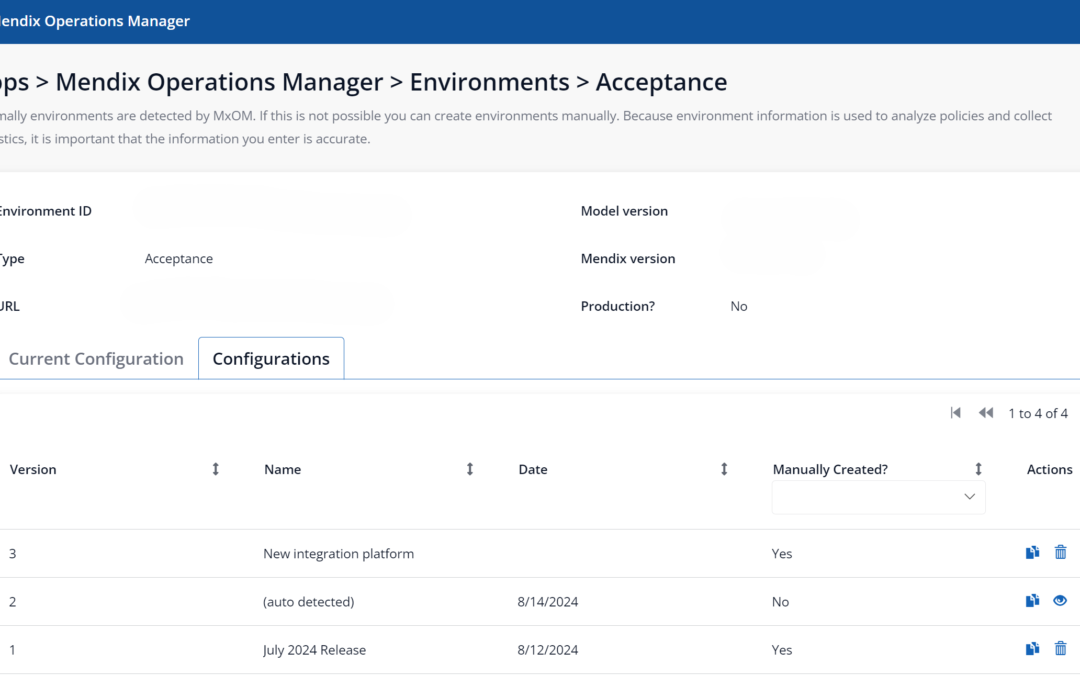Viewport: 1080px width, 675px height.
Task: Click version number 2 cell
Action: [12, 602]
